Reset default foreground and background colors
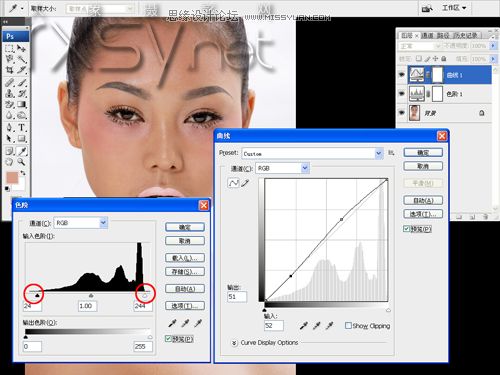The height and width of the screenshot is (375, 500). pos(7,189)
